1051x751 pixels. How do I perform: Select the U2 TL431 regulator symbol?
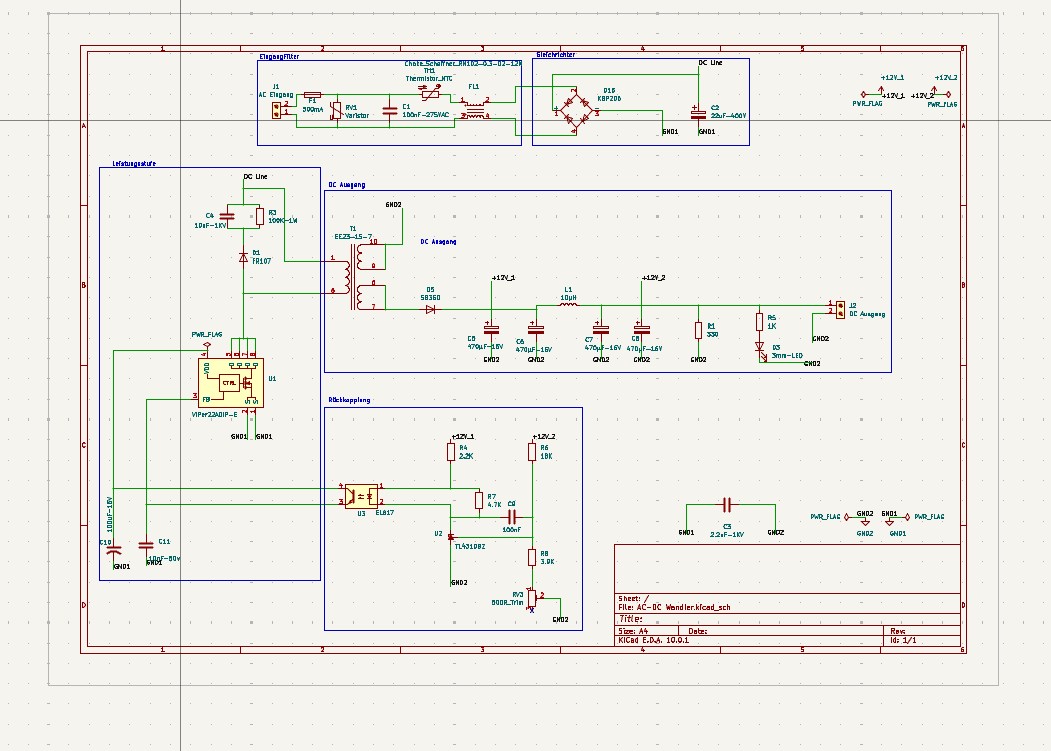pos(450,536)
